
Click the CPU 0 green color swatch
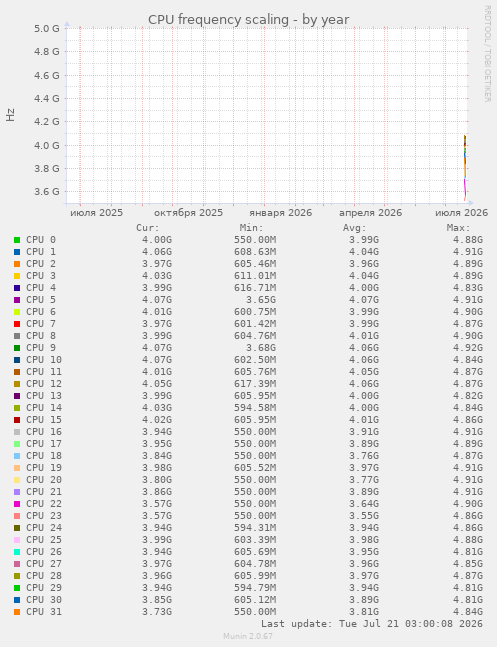point(17,240)
